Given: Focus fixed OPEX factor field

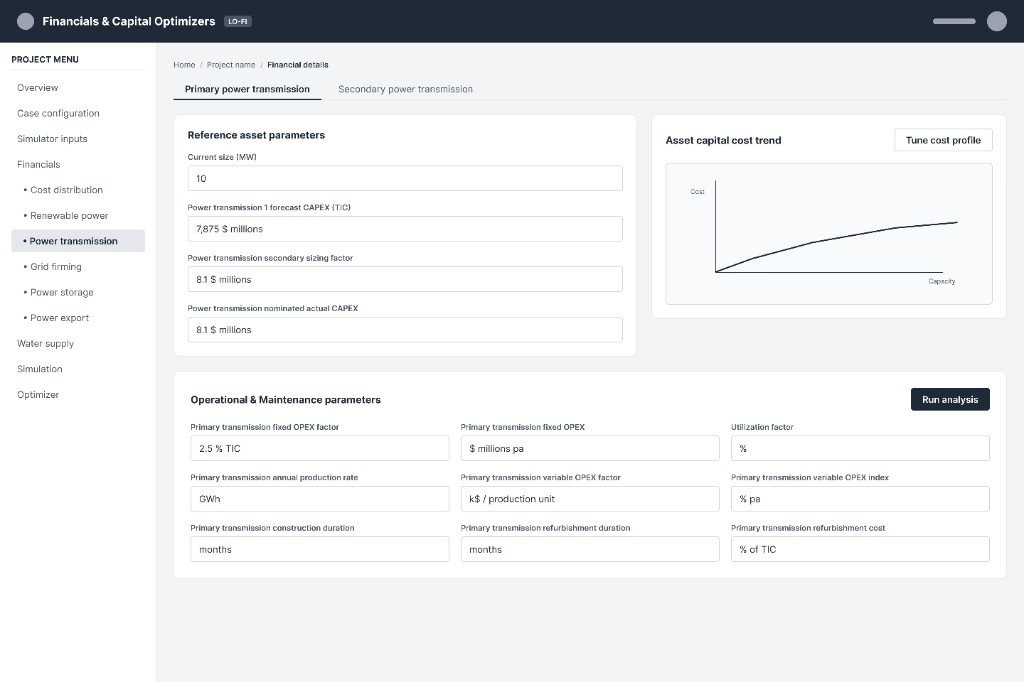Looking at the screenshot, I should tap(320, 449).
